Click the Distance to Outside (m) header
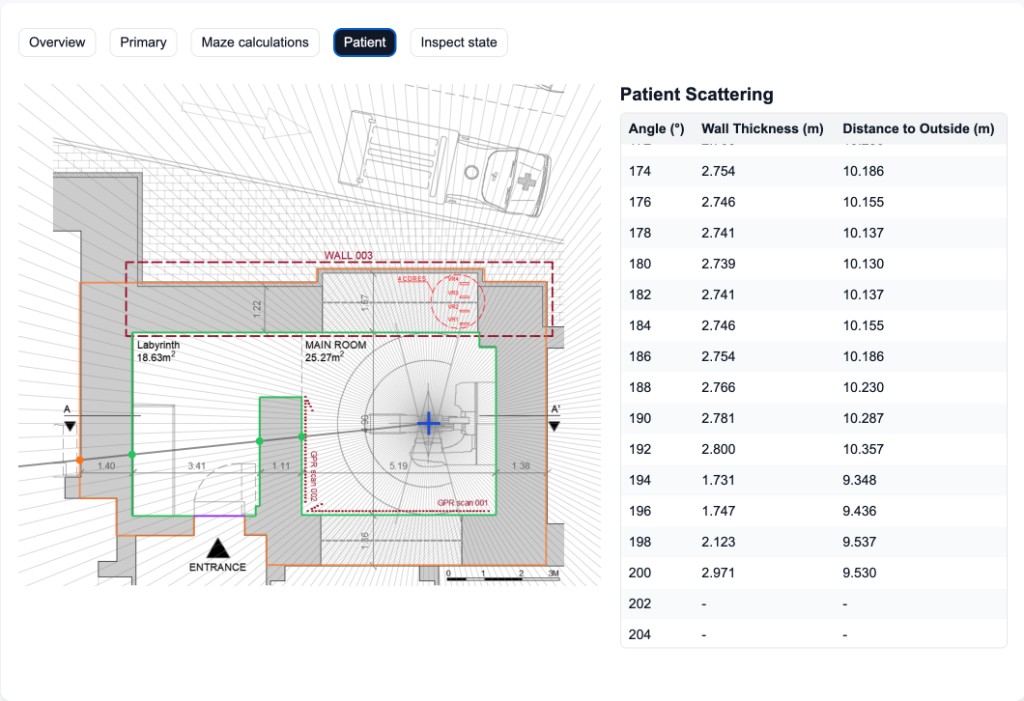The image size is (1024, 701). tap(918, 129)
